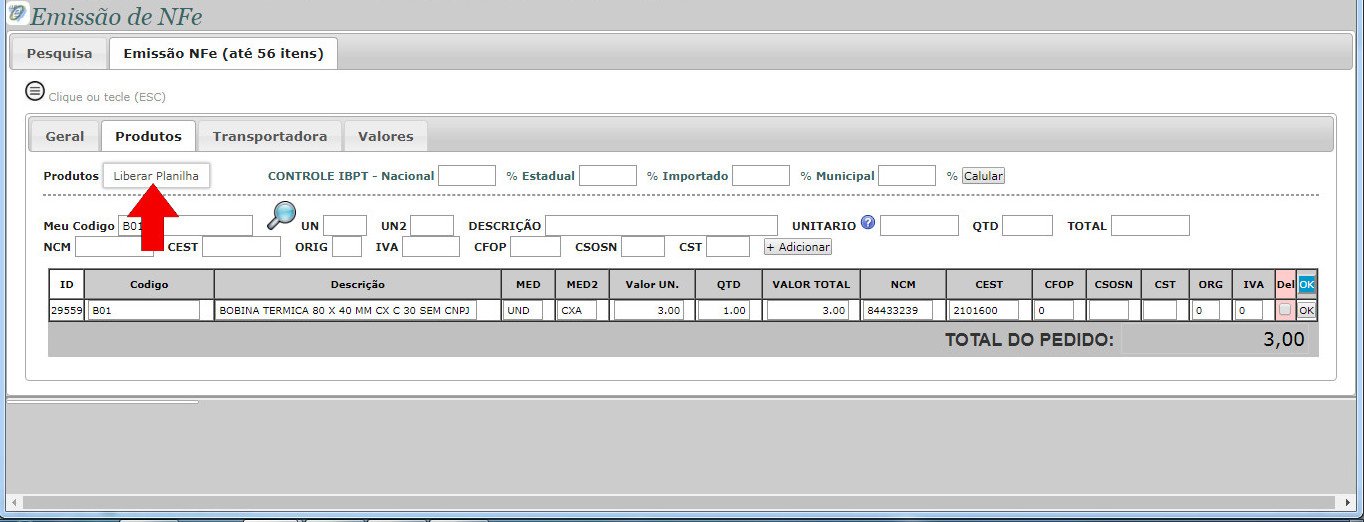The height and width of the screenshot is (522, 1364).
Task: Select the CFOP entry field above the table
Action: [535, 247]
